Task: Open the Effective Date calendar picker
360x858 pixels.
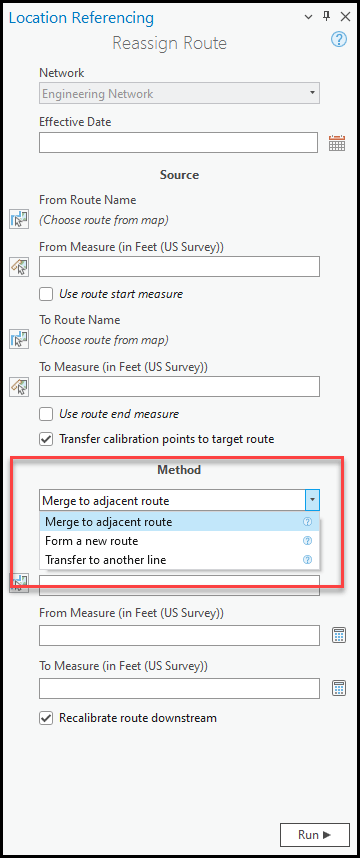Action: (336, 143)
